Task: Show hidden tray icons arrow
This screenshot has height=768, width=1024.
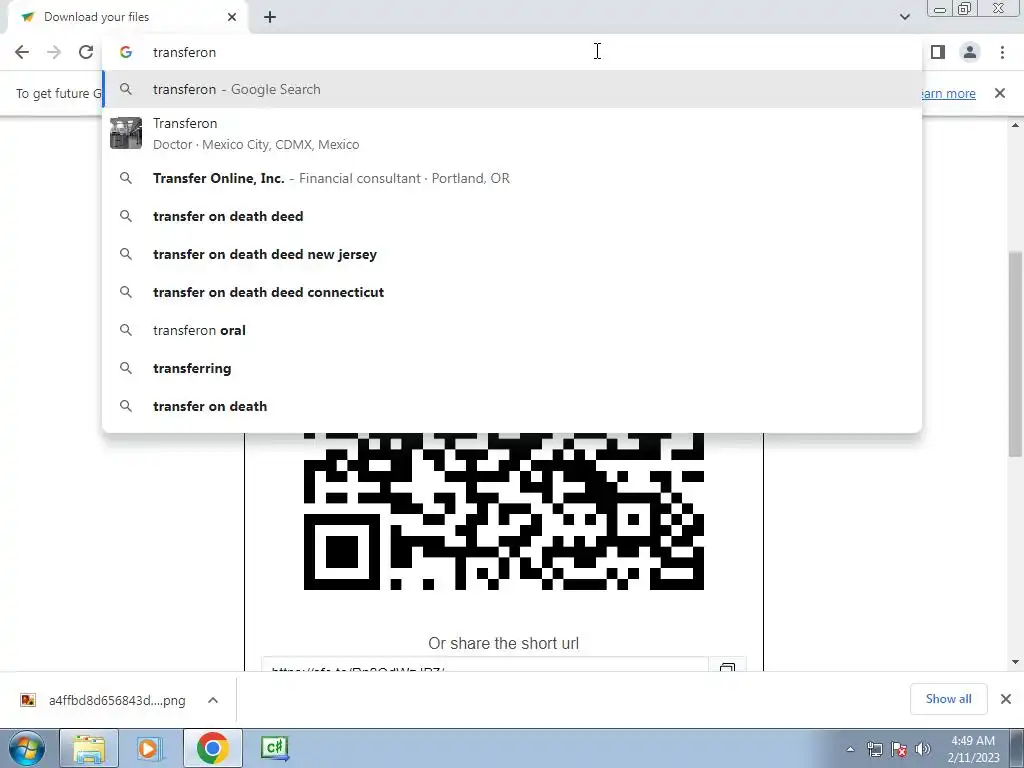Action: tap(850, 749)
